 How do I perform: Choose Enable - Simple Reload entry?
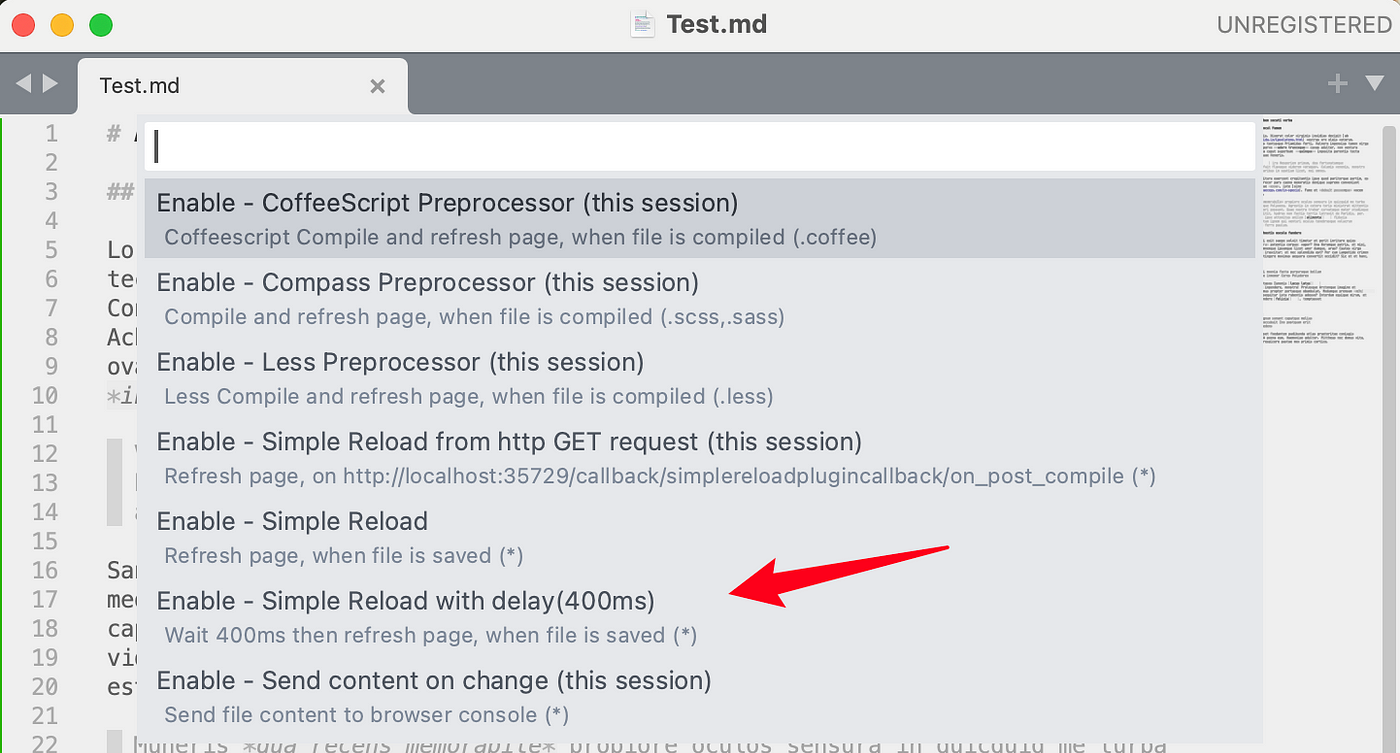point(700,537)
